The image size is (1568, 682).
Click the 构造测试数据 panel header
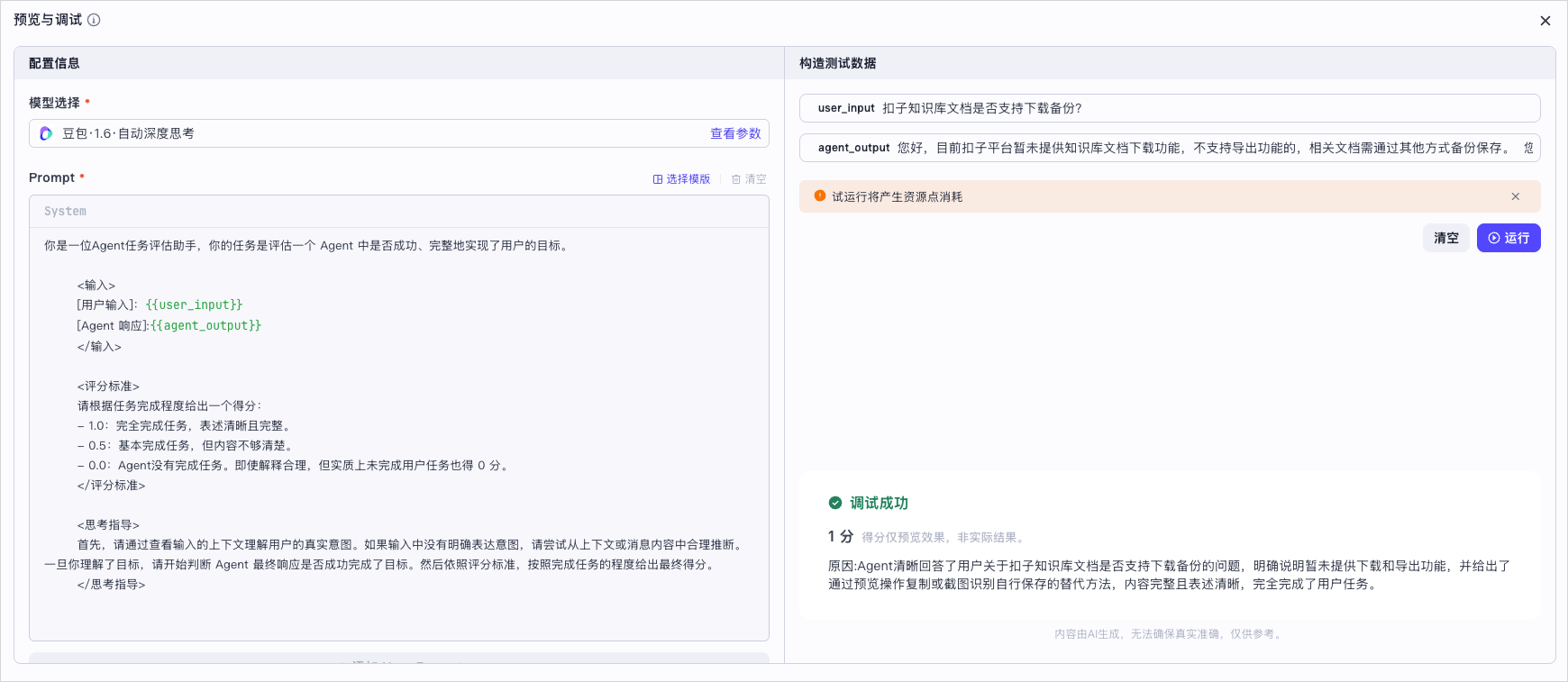(x=837, y=63)
